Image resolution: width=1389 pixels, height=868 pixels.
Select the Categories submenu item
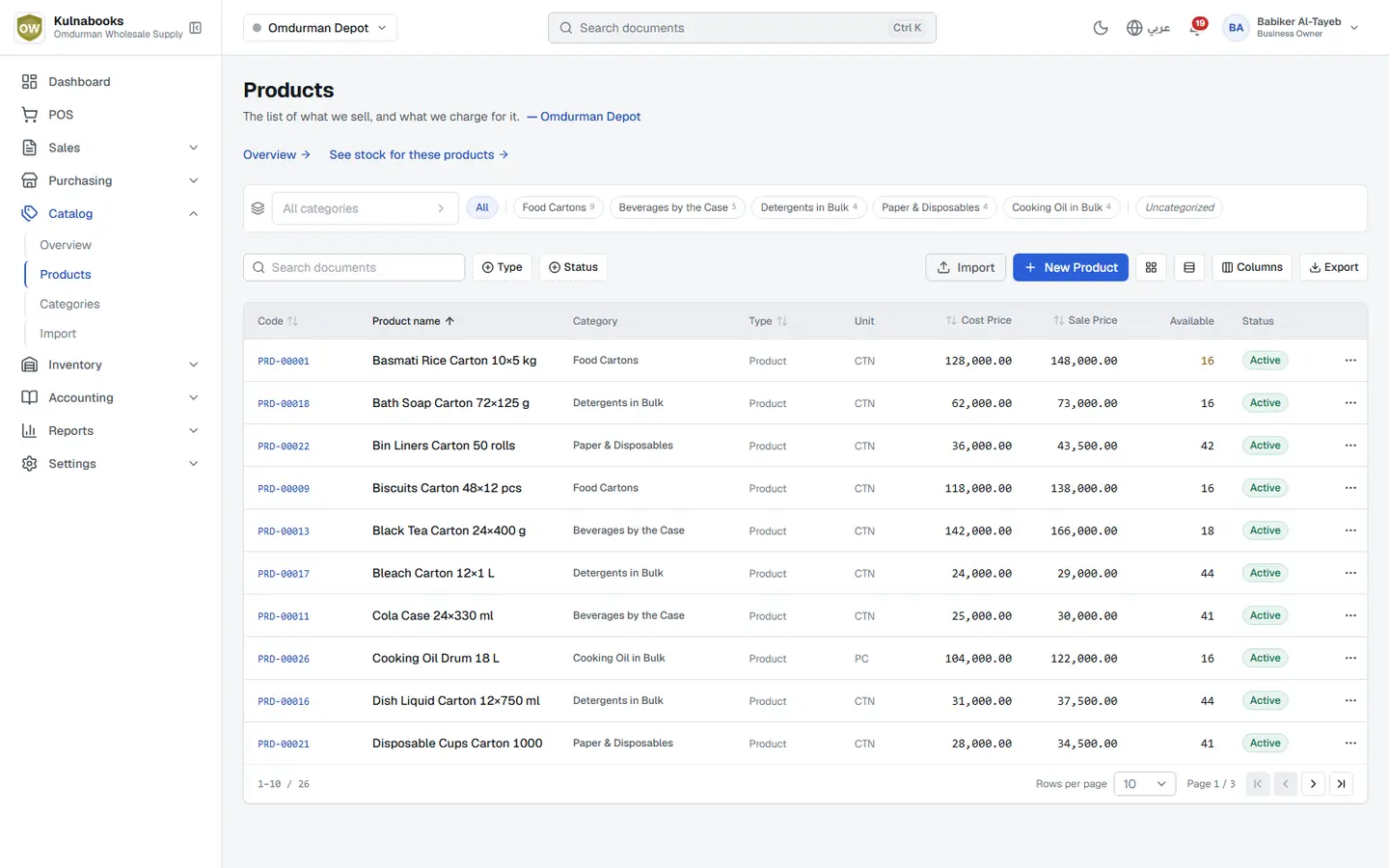[x=69, y=304]
